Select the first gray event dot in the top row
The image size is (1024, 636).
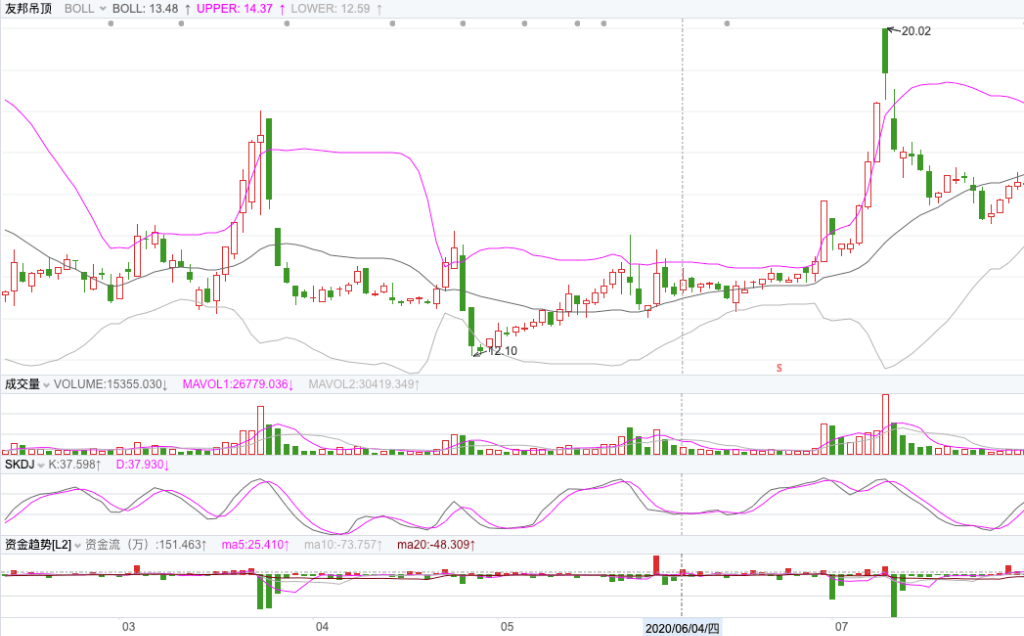pyautogui.click(x=111, y=24)
